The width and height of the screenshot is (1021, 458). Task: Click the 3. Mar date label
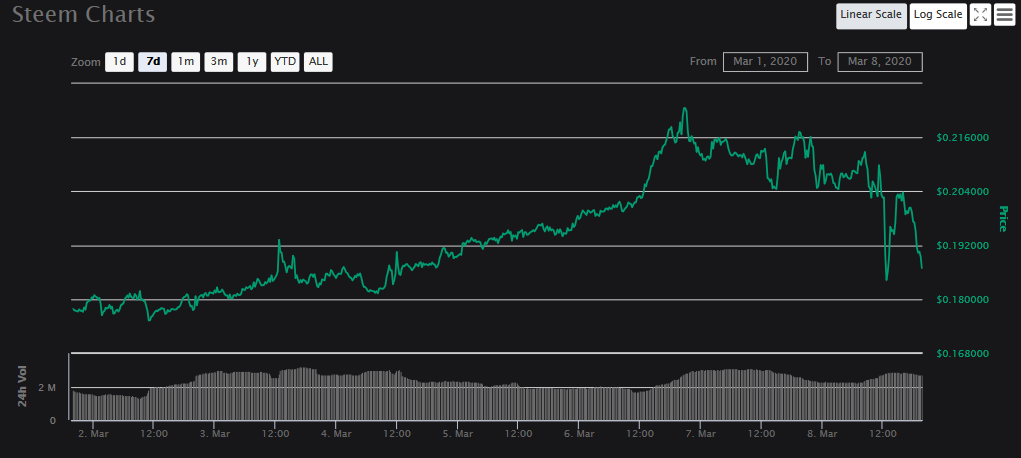(x=214, y=433)
